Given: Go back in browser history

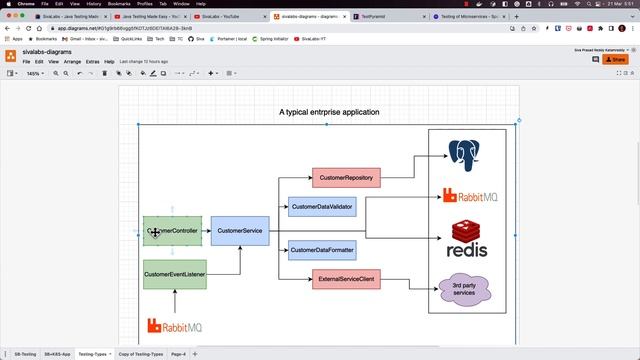Looking at the screenshot, I should pyautogui.click(x=7, y=28).
